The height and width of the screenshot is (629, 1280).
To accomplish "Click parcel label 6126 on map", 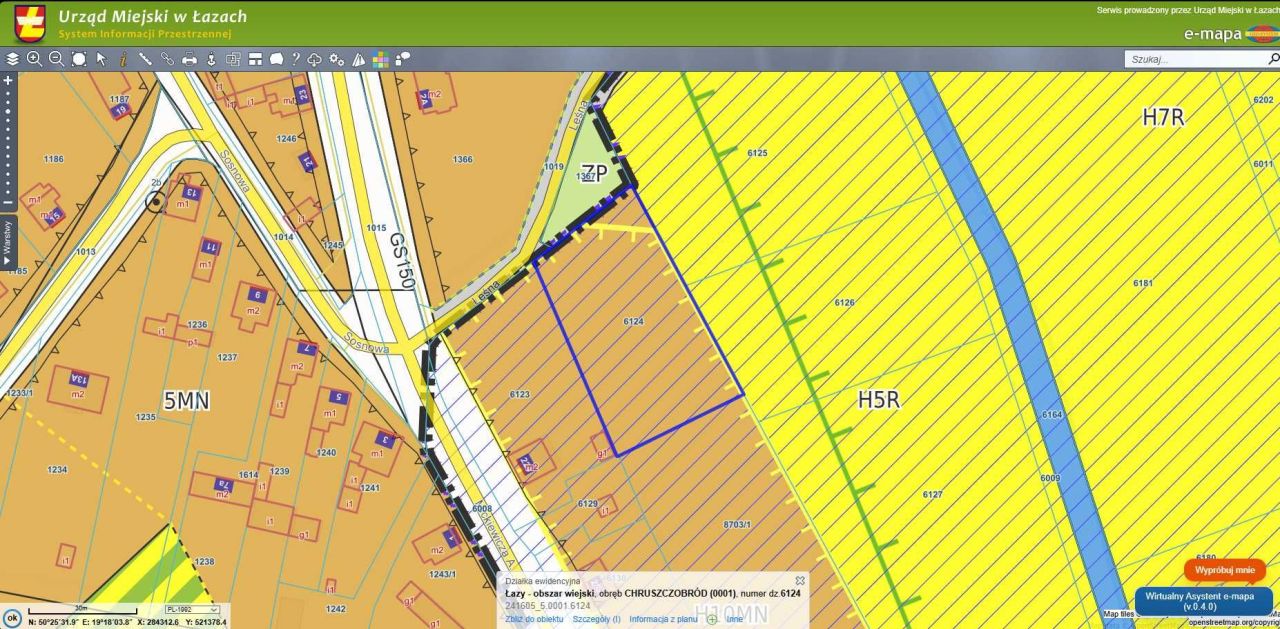I will 845,302.
